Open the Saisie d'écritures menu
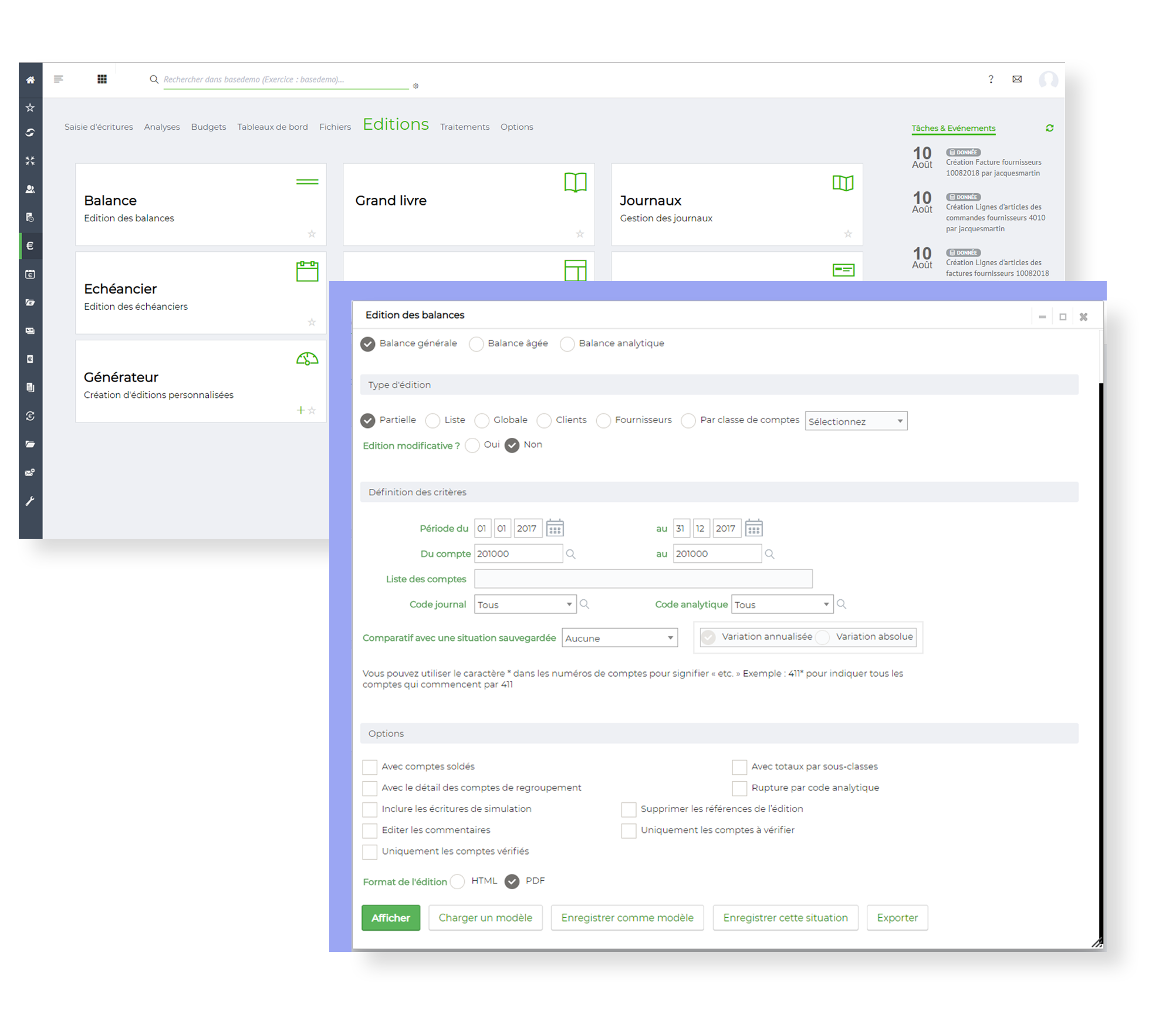This screenshot has height=1013, width=1176. (99, 127)
